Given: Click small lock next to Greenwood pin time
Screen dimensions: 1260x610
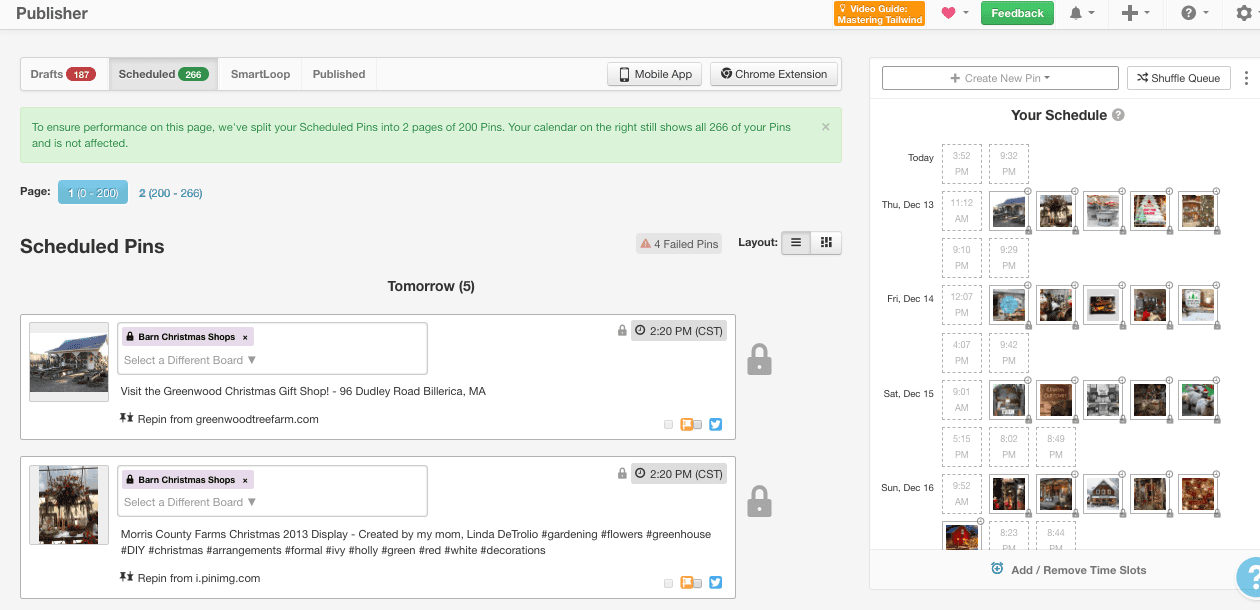Looking at the screenshot, I should [622, 331].
